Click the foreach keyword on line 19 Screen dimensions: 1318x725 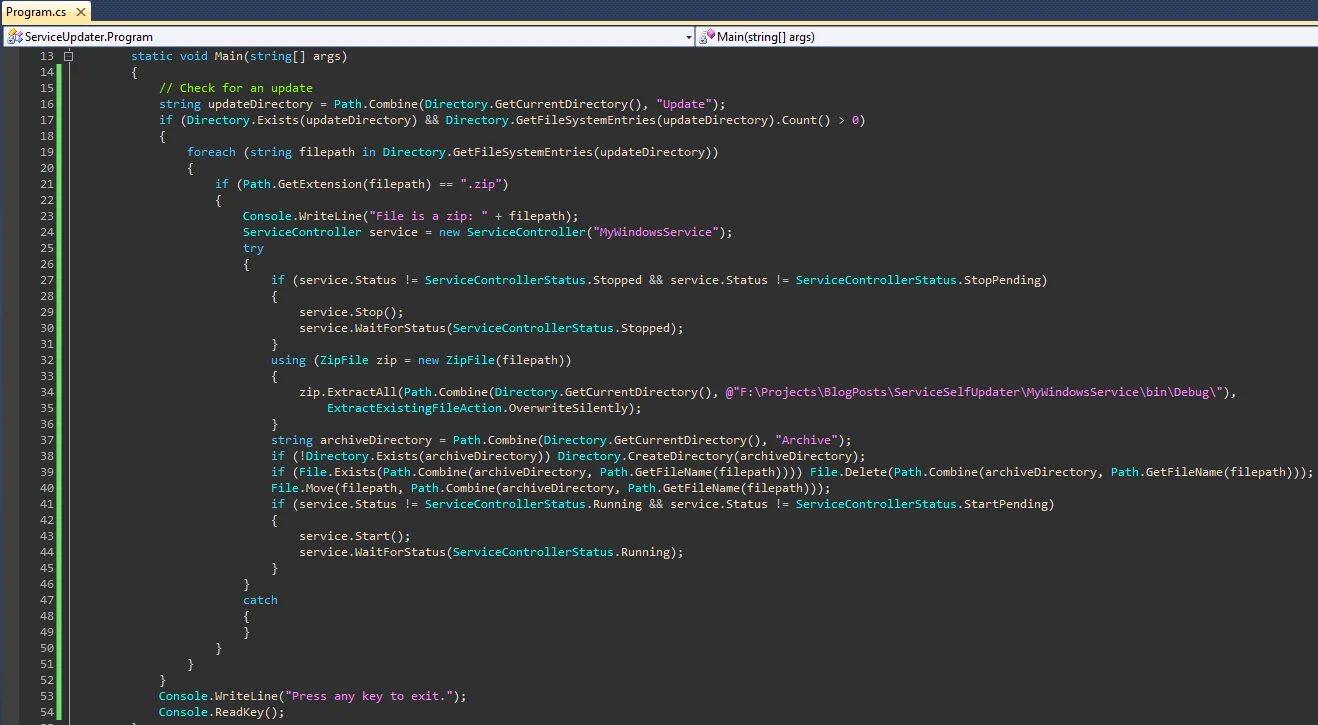(x=211, y=152)
